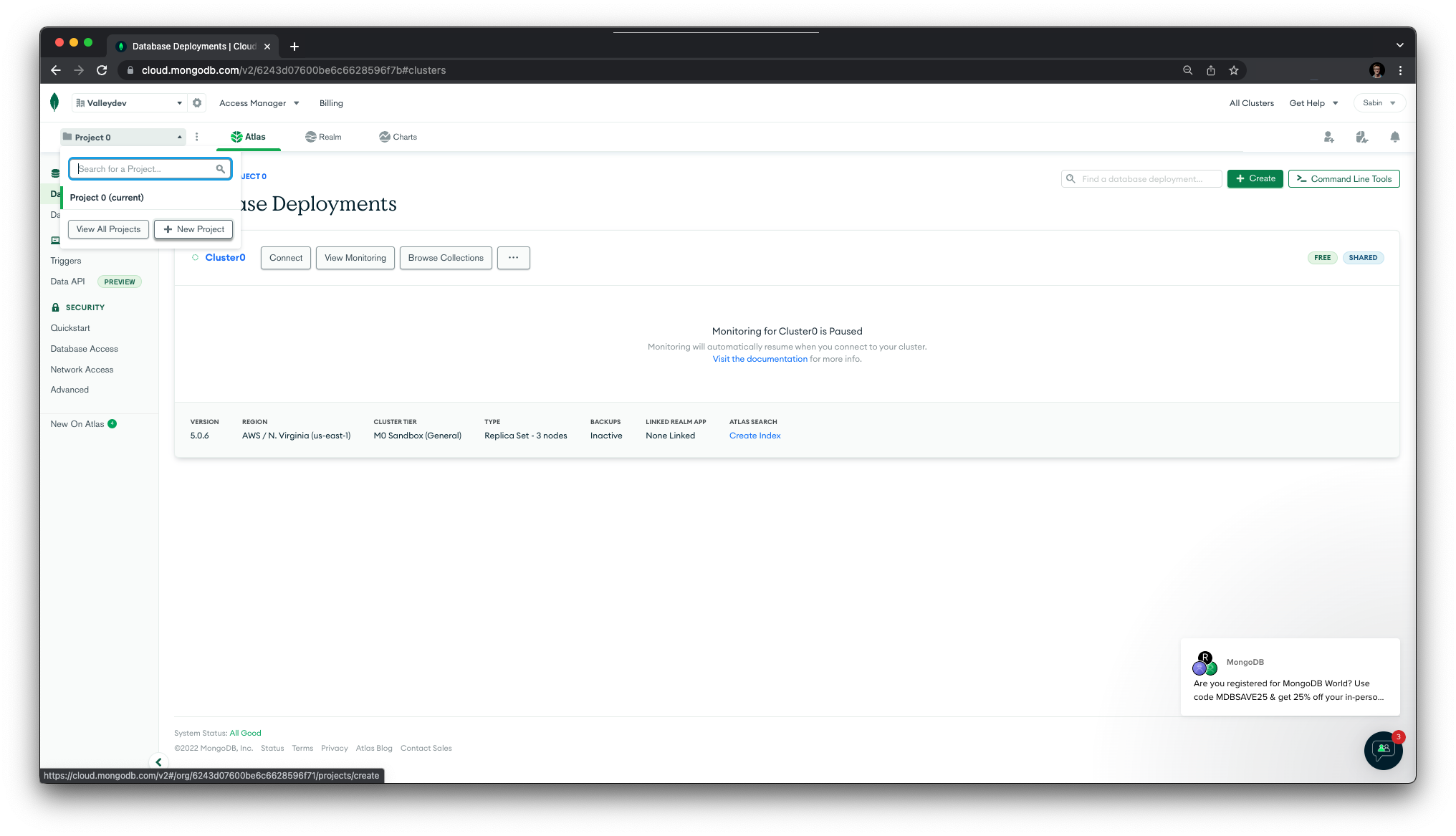This screenshot has width=1456, height=836.
Task: Click the green Create button
Action: tap(1255, 178)
